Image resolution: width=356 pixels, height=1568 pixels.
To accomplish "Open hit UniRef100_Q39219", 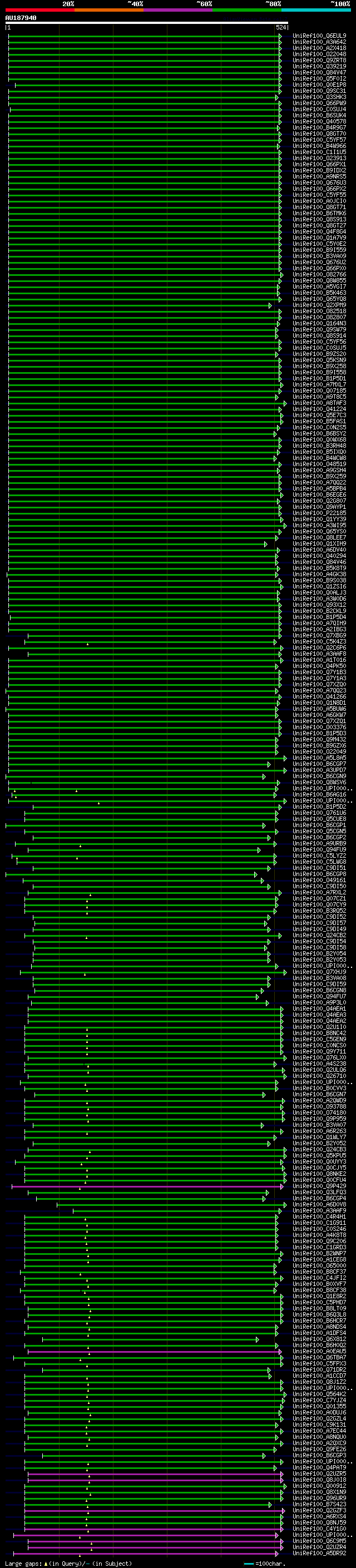I will 319,66.
